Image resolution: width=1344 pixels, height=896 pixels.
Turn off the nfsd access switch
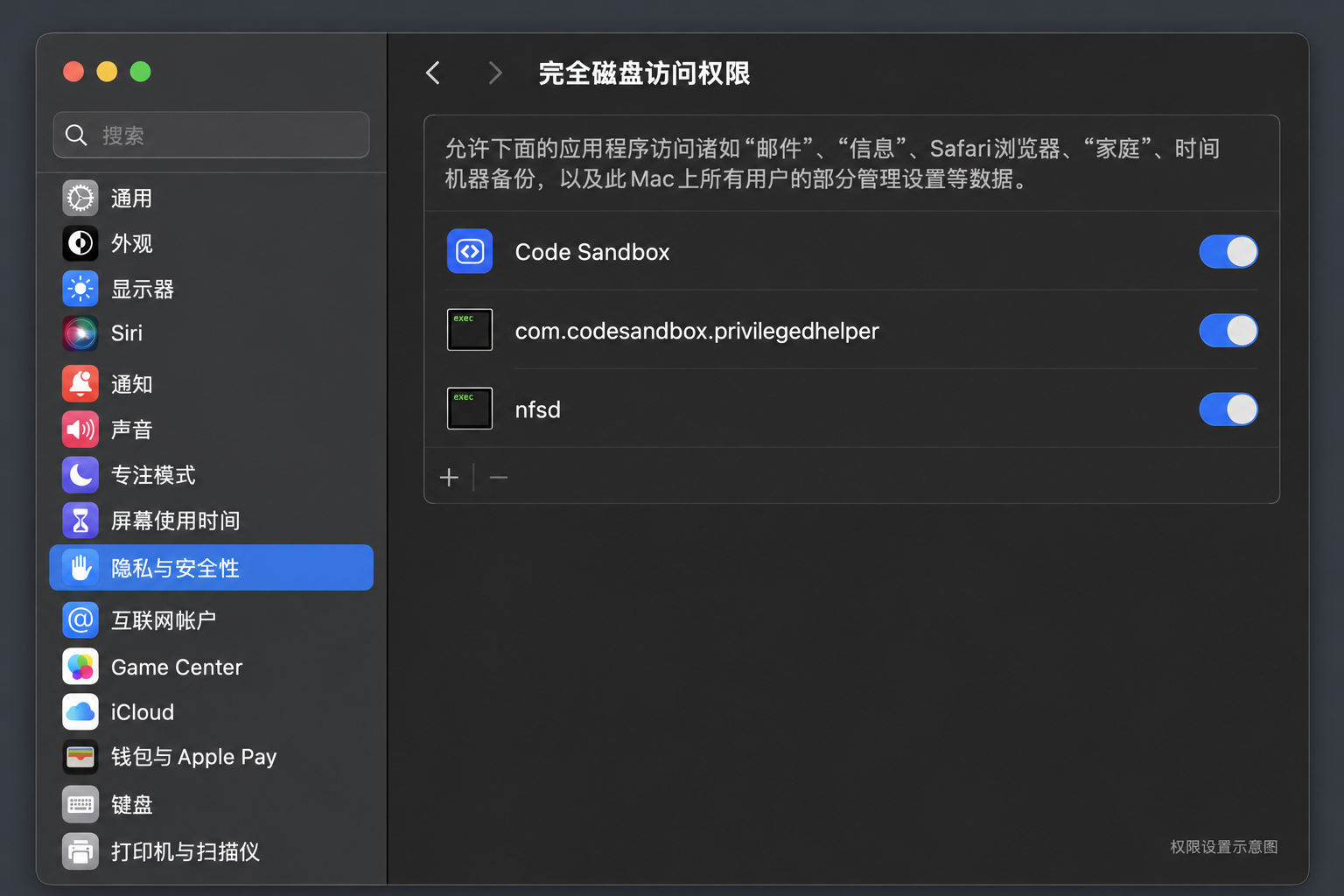[1228, 409]
